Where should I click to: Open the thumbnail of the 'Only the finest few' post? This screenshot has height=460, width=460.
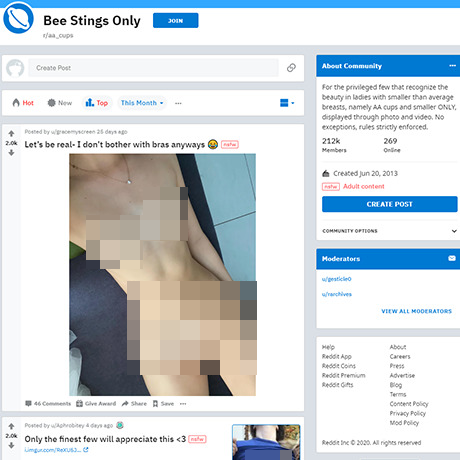(266, 442)
